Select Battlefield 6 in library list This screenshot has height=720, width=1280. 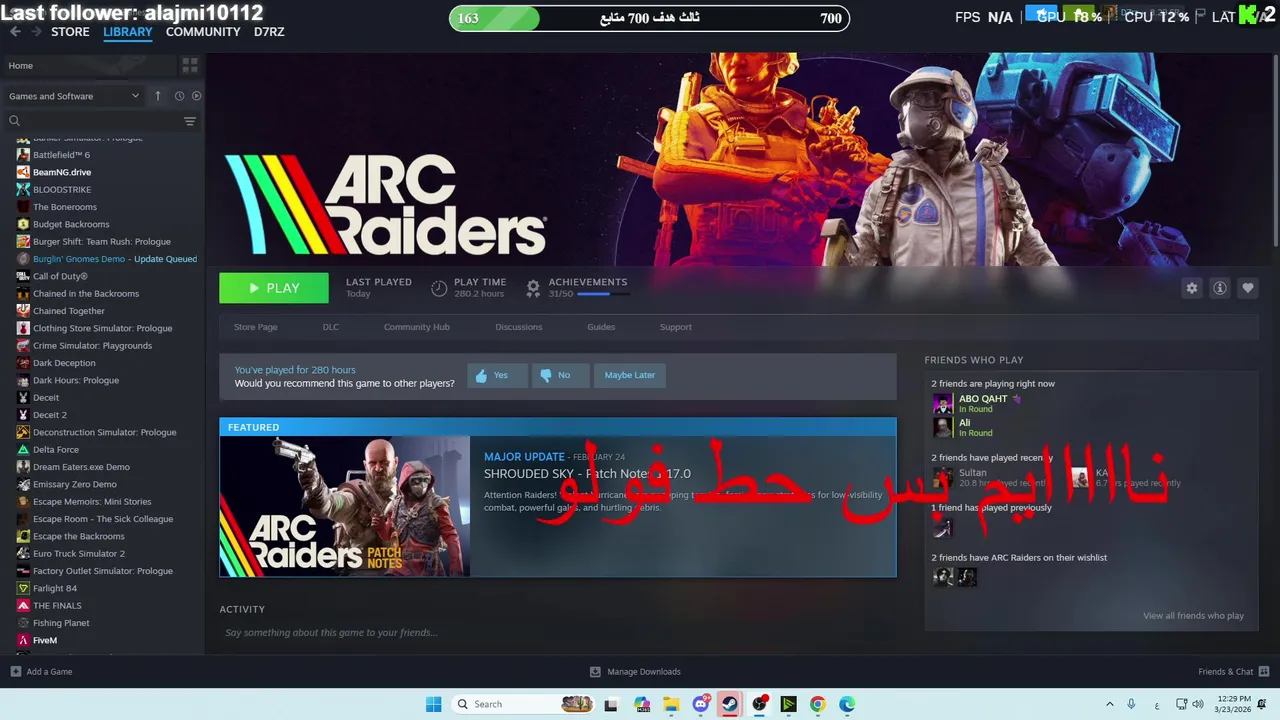click(x=61, y=155)
